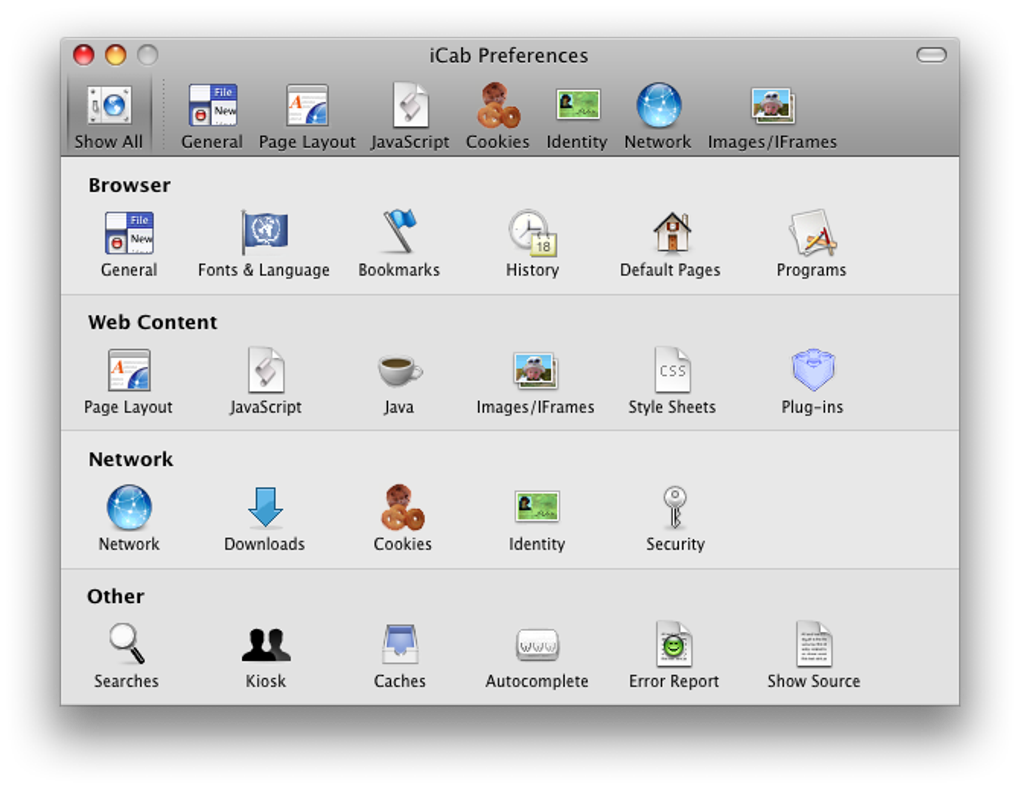The height and width of the screenshot is (789, 1020).
Task: Open the History preferences
Action: point(533,245)
